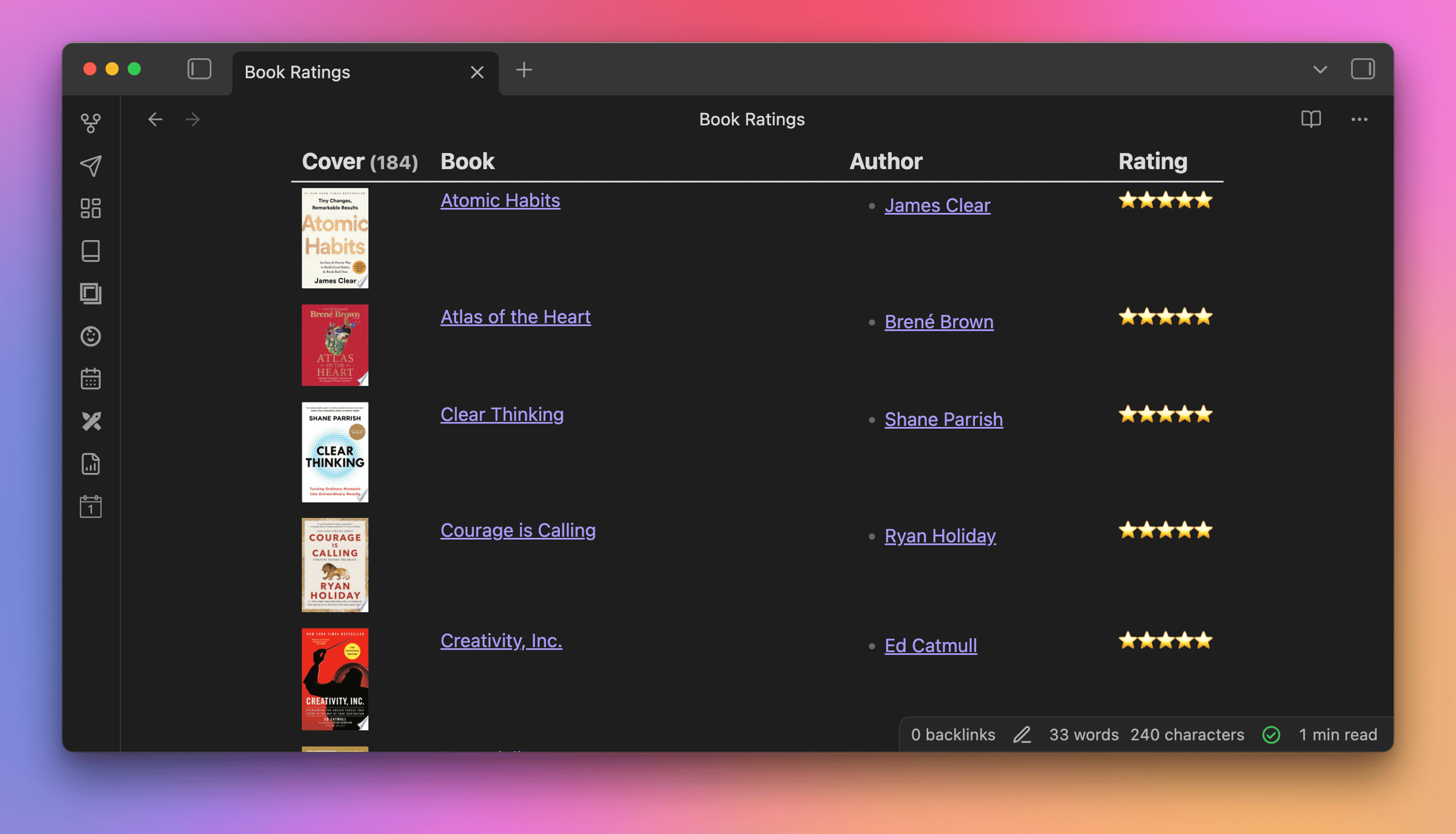Click the star rating for Clear Thinking
This screenshot has height=834, width=1456.
pos(1165,414)
